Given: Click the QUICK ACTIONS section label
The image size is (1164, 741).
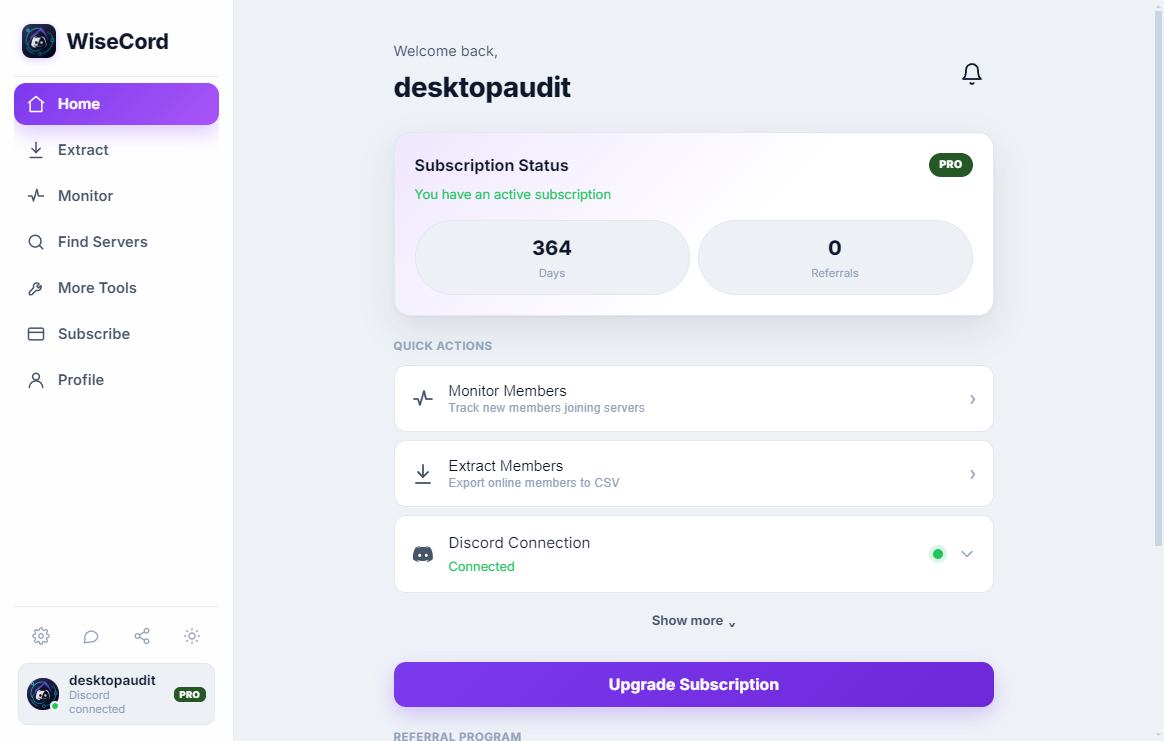Looking at the screenshot, I should (x=442, y=346).
